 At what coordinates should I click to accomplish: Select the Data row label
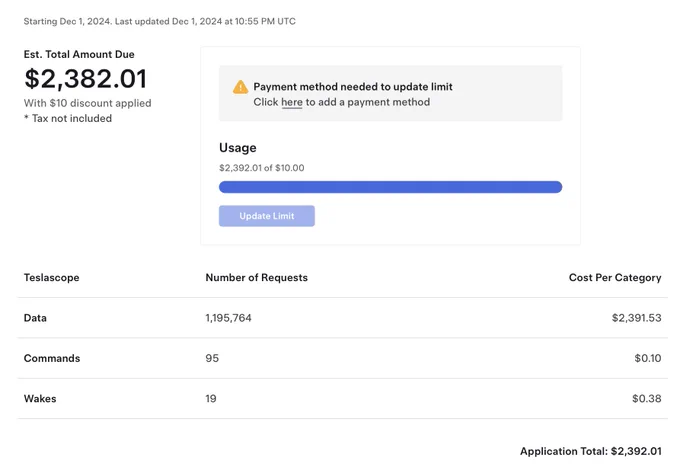point(35,318)
